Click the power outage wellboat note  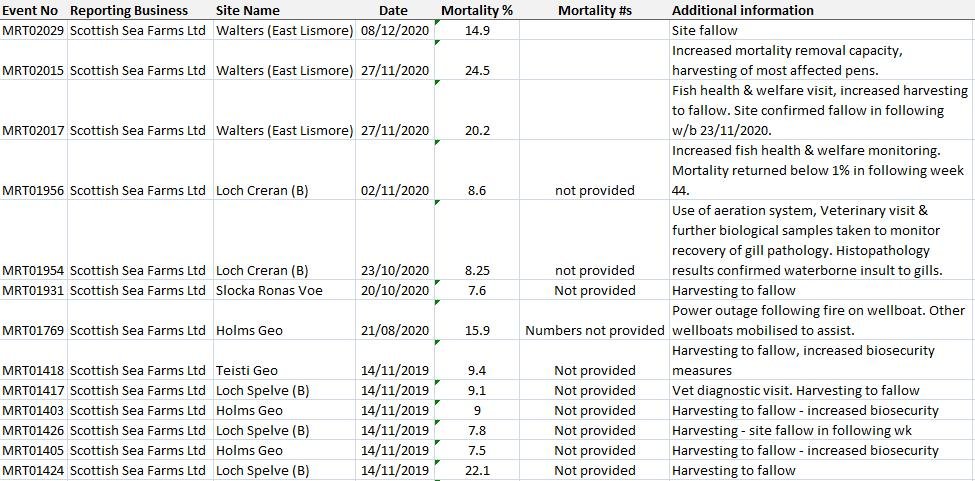click(818, 320)
